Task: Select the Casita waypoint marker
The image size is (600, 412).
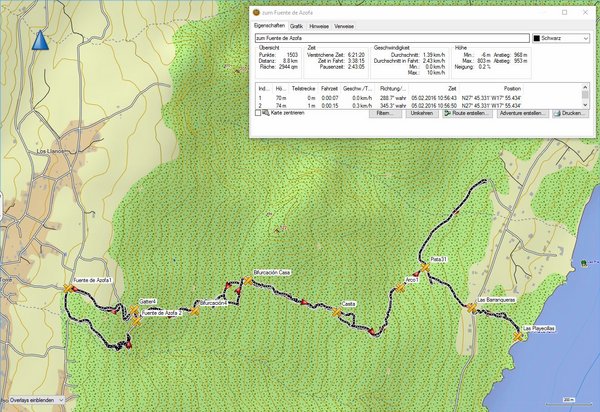Action: (x=337, y=312)
